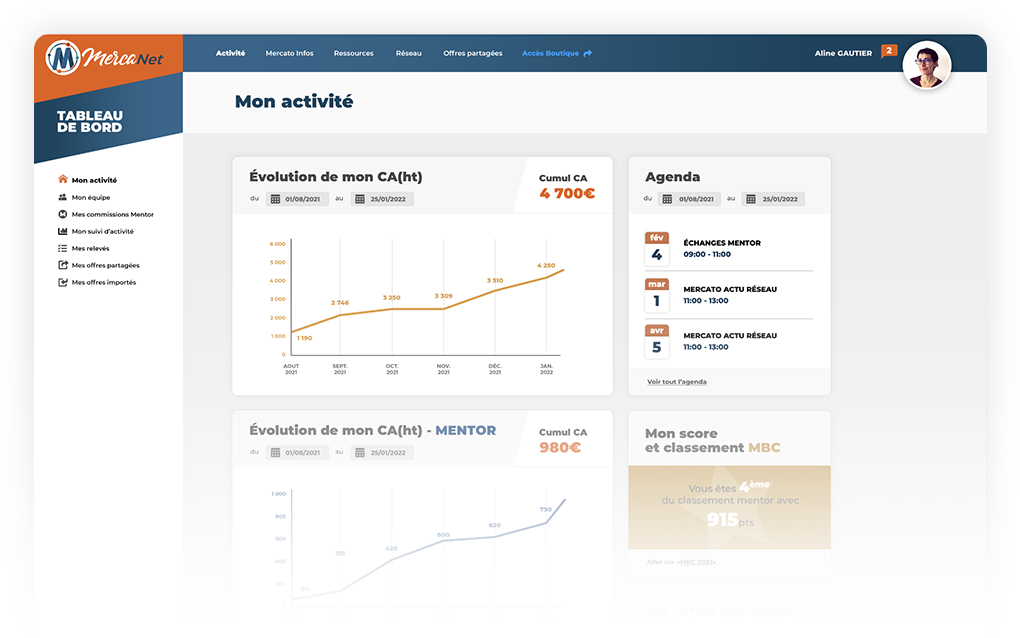Open Mes offres partagées share icon
This screenshot has height=638, width=1020.
[63, 265]
